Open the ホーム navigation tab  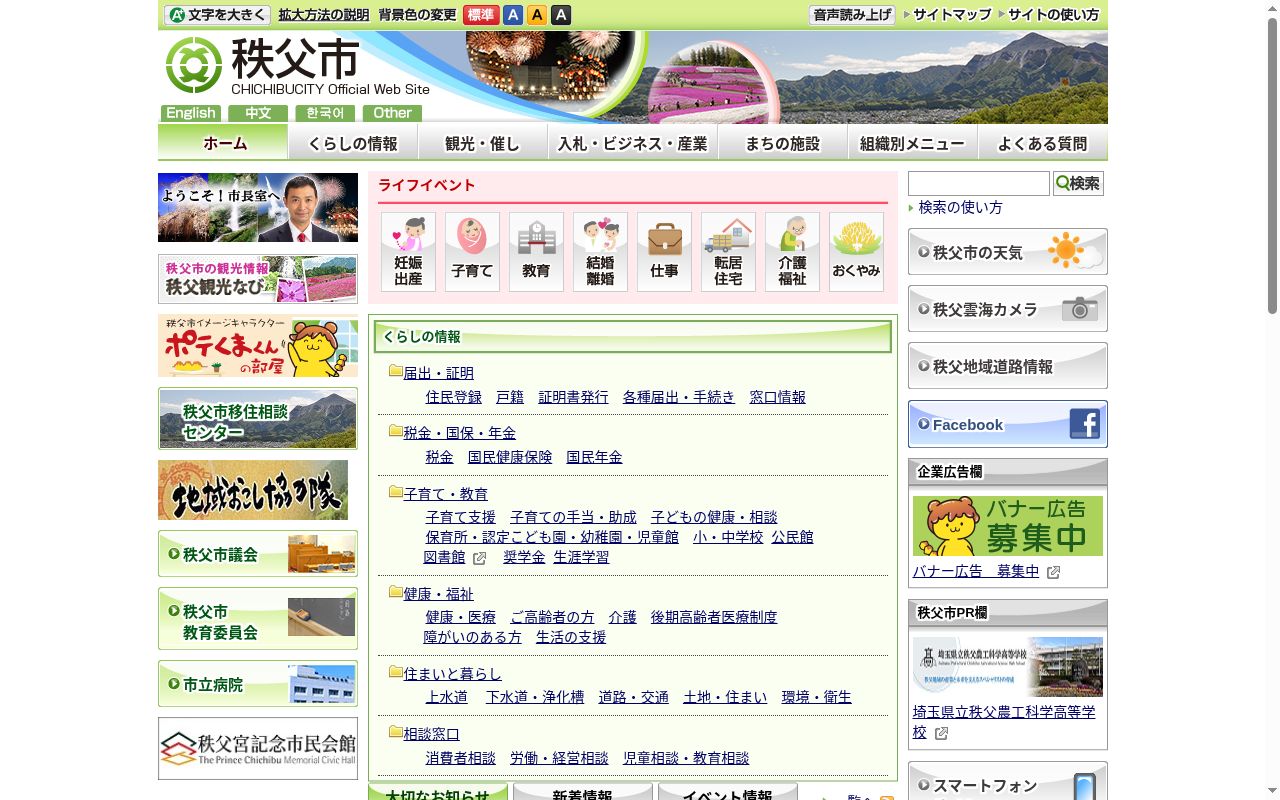223,142
